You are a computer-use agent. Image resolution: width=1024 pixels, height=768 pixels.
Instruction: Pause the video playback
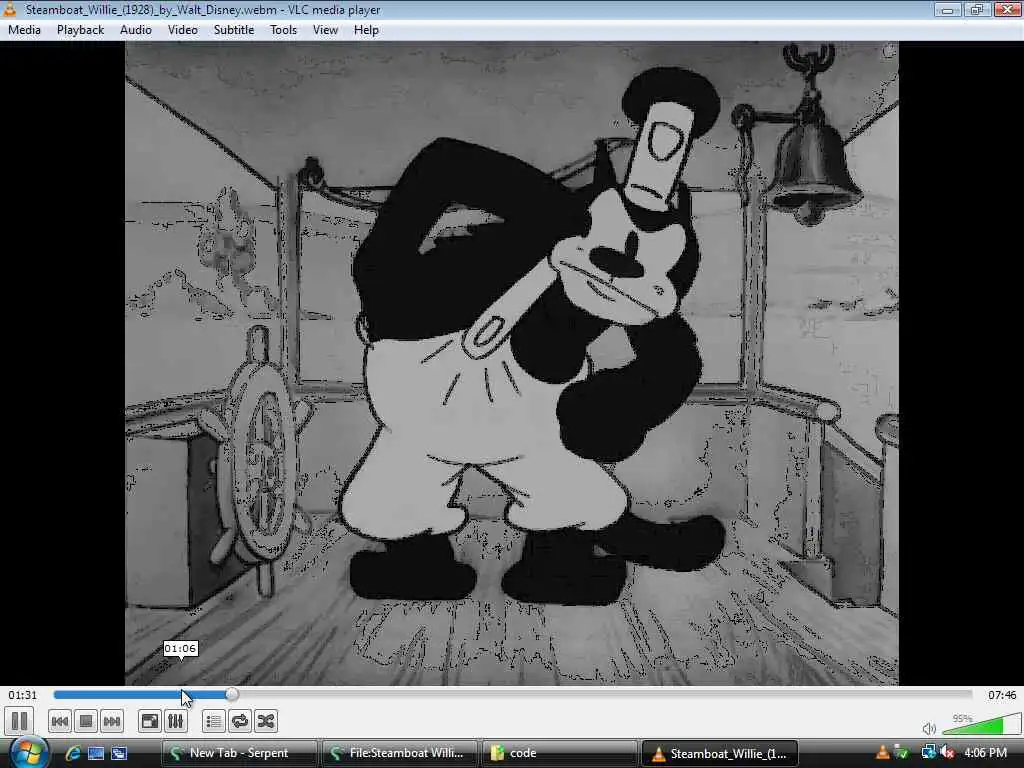20,721
